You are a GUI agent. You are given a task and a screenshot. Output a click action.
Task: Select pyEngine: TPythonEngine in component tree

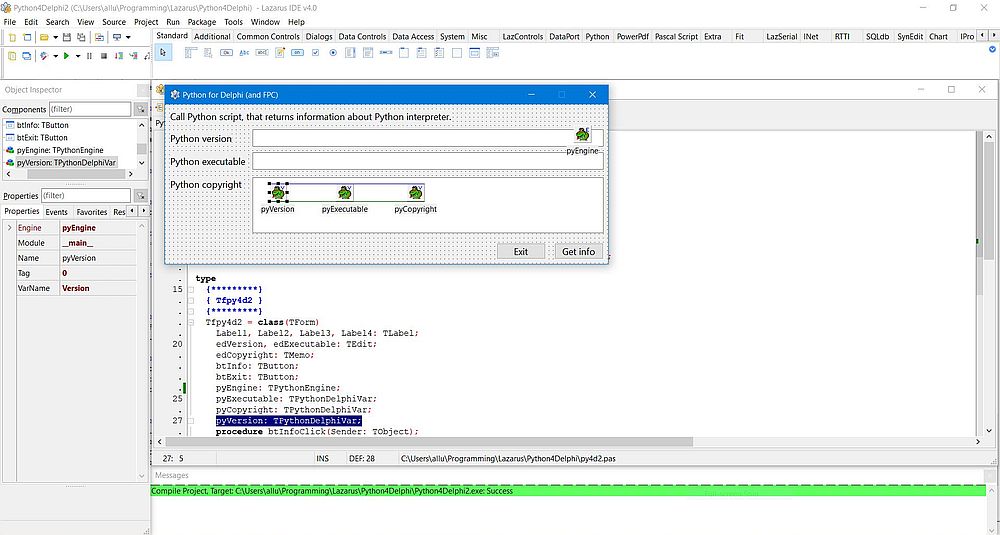[x=60, y=150]
